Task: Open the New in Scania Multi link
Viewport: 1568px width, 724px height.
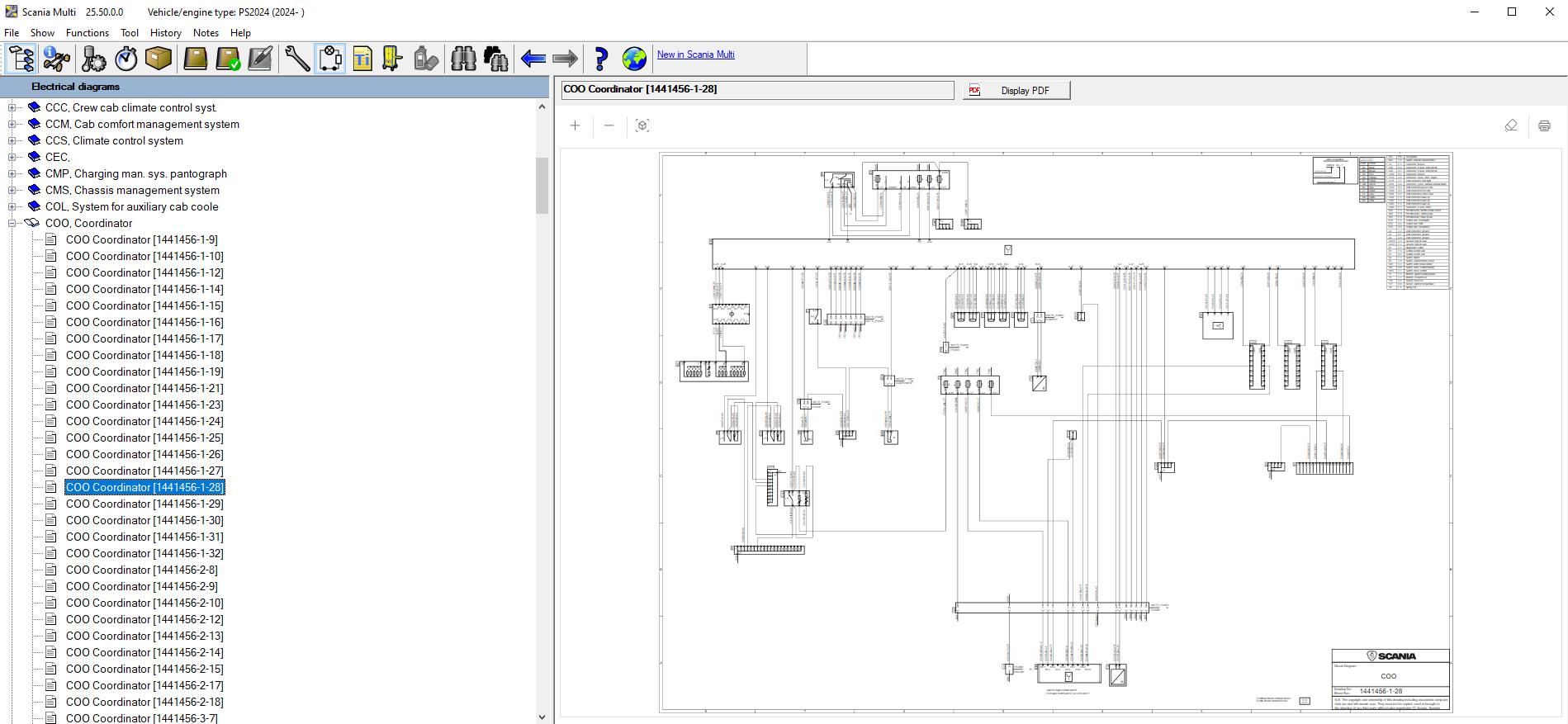Action: (x=695, y=54)
